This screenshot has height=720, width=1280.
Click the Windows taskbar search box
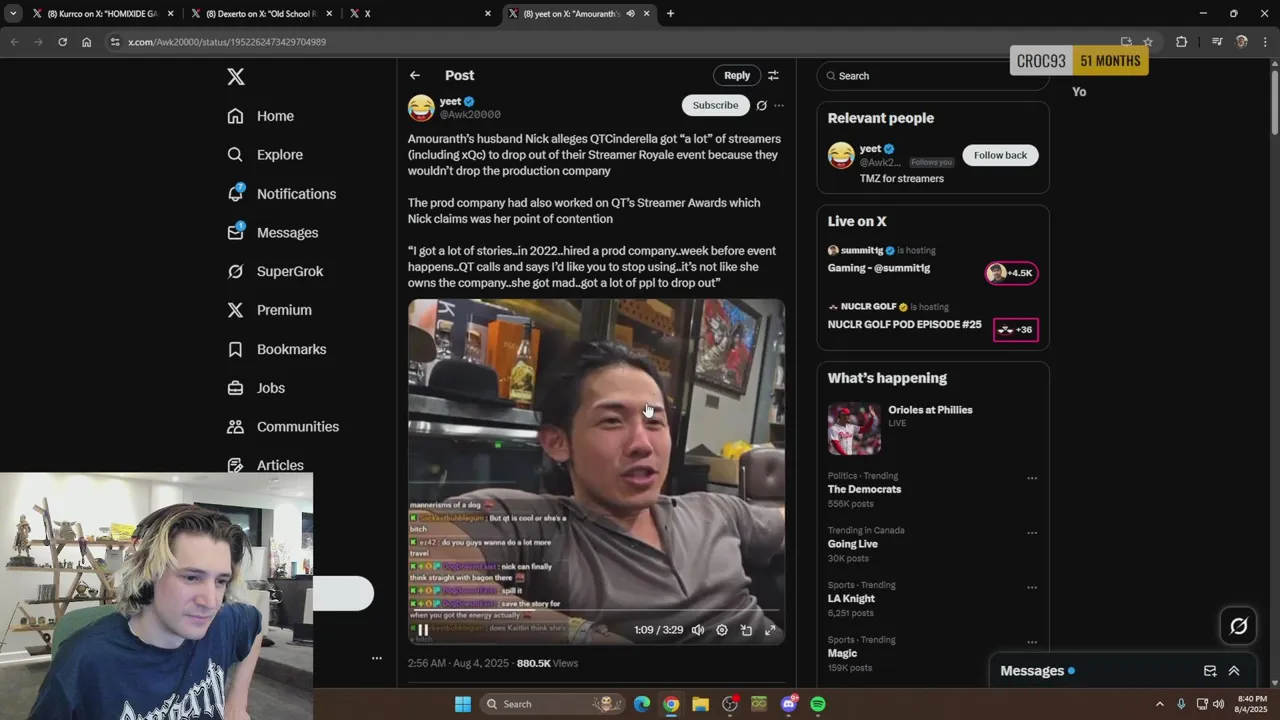click(x=551, y=704)
